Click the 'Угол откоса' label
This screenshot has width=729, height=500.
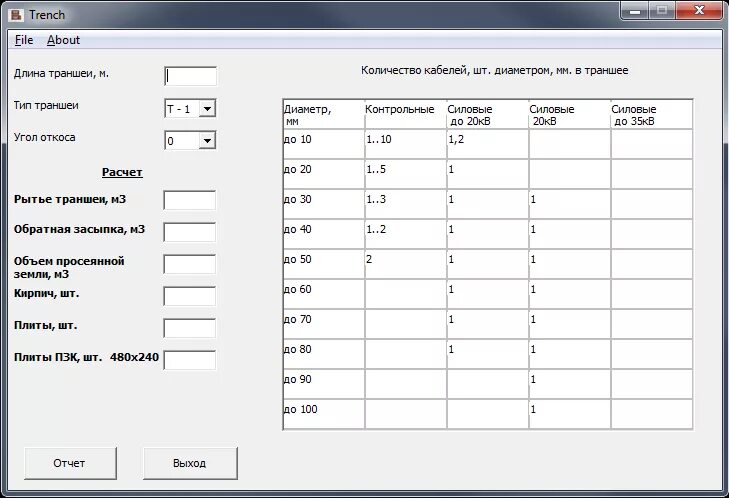(x=45, y=138)
